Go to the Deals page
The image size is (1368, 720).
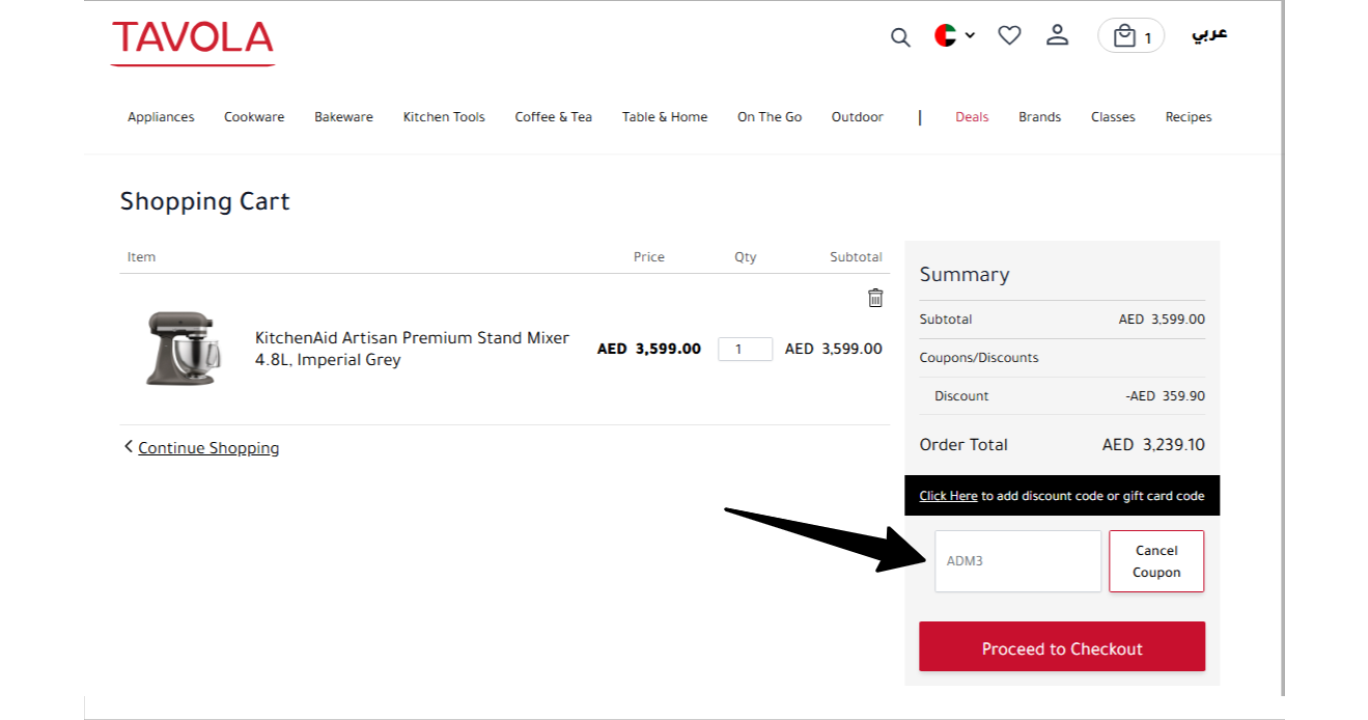(972, 117)
